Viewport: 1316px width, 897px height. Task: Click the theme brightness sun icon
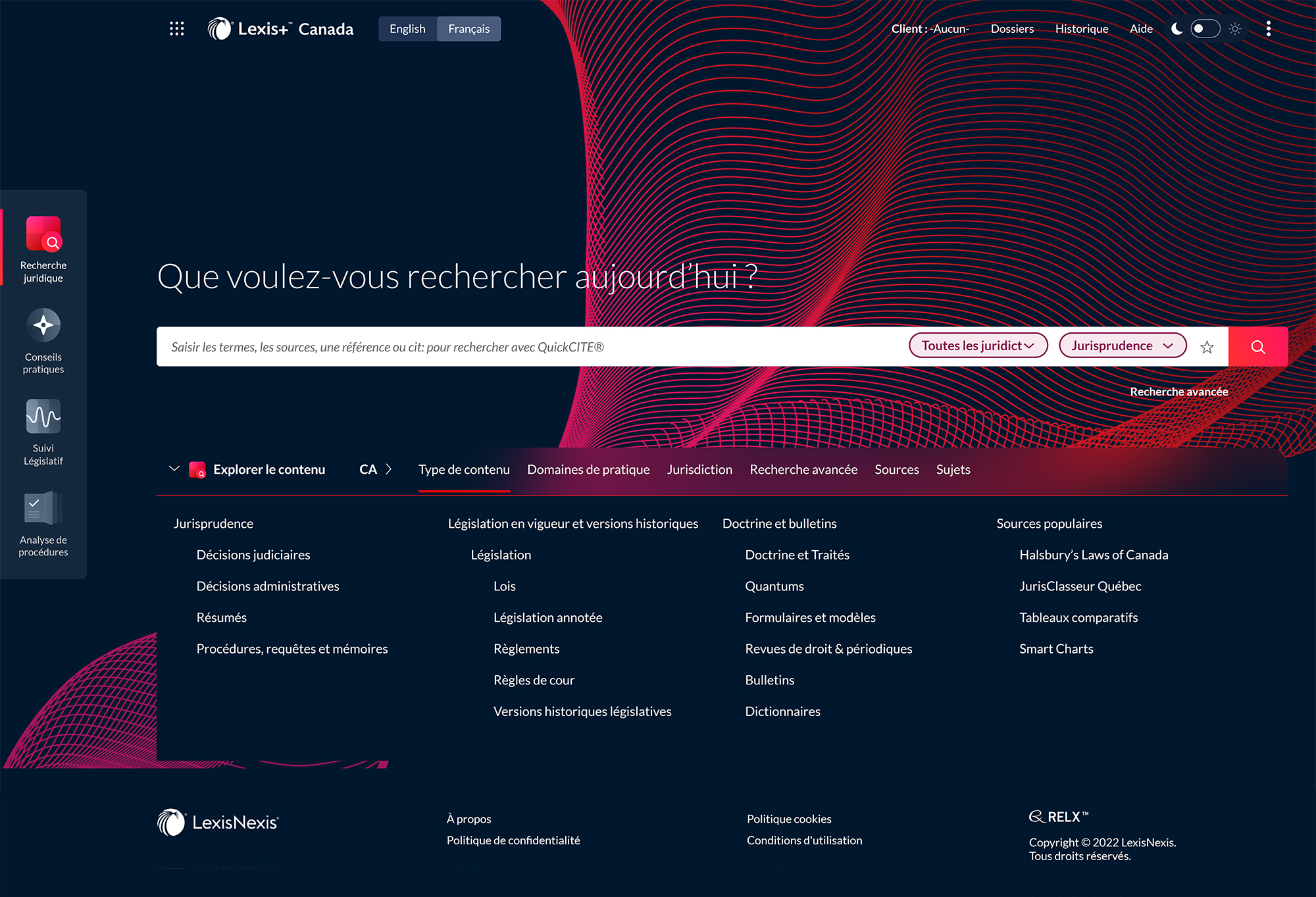(x=1234, y=28)
